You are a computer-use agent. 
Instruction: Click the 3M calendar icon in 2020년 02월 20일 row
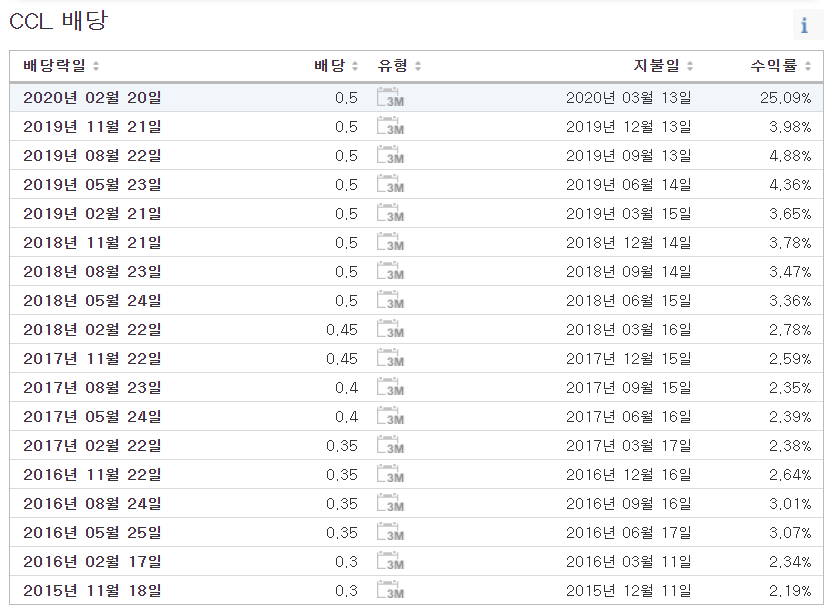coord(390,98)
